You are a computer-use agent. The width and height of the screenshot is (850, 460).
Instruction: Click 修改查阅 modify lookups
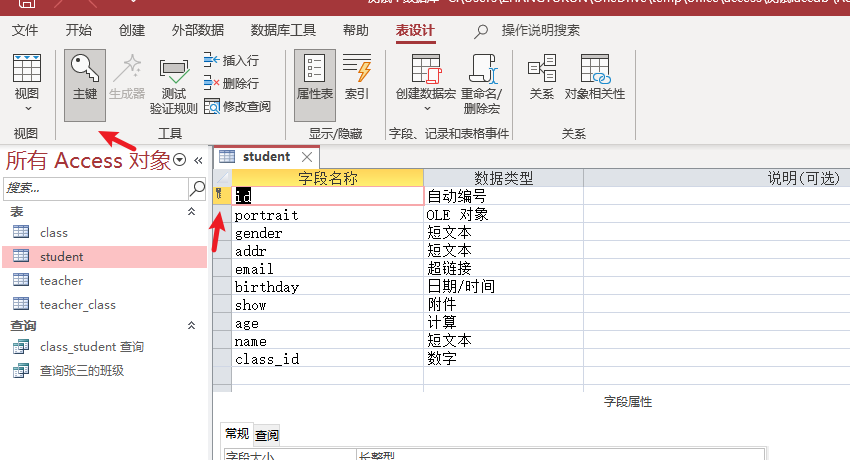tap(237, 106)
